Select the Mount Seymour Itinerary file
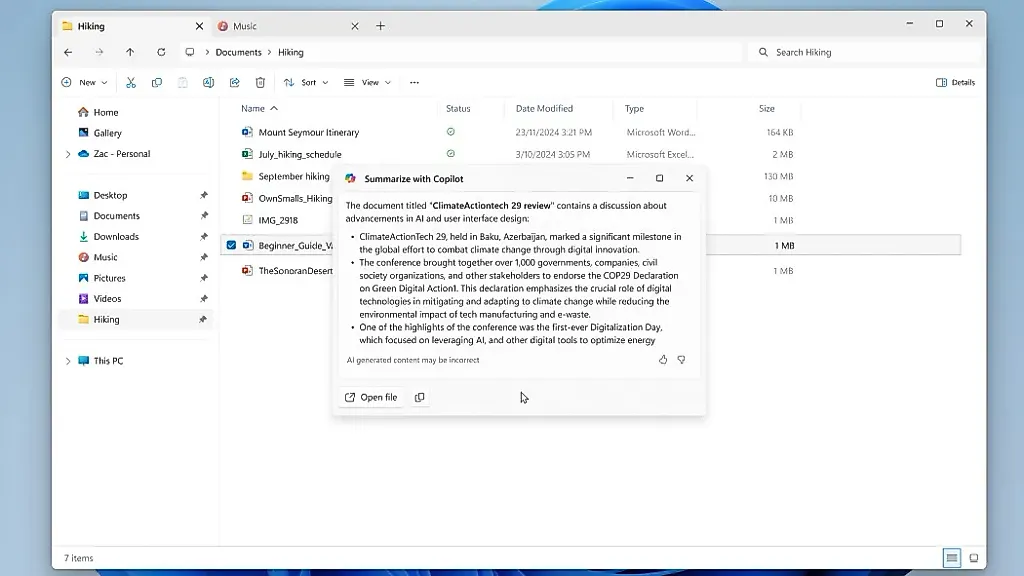The image size is (1024, 576). tap(309, 133)
